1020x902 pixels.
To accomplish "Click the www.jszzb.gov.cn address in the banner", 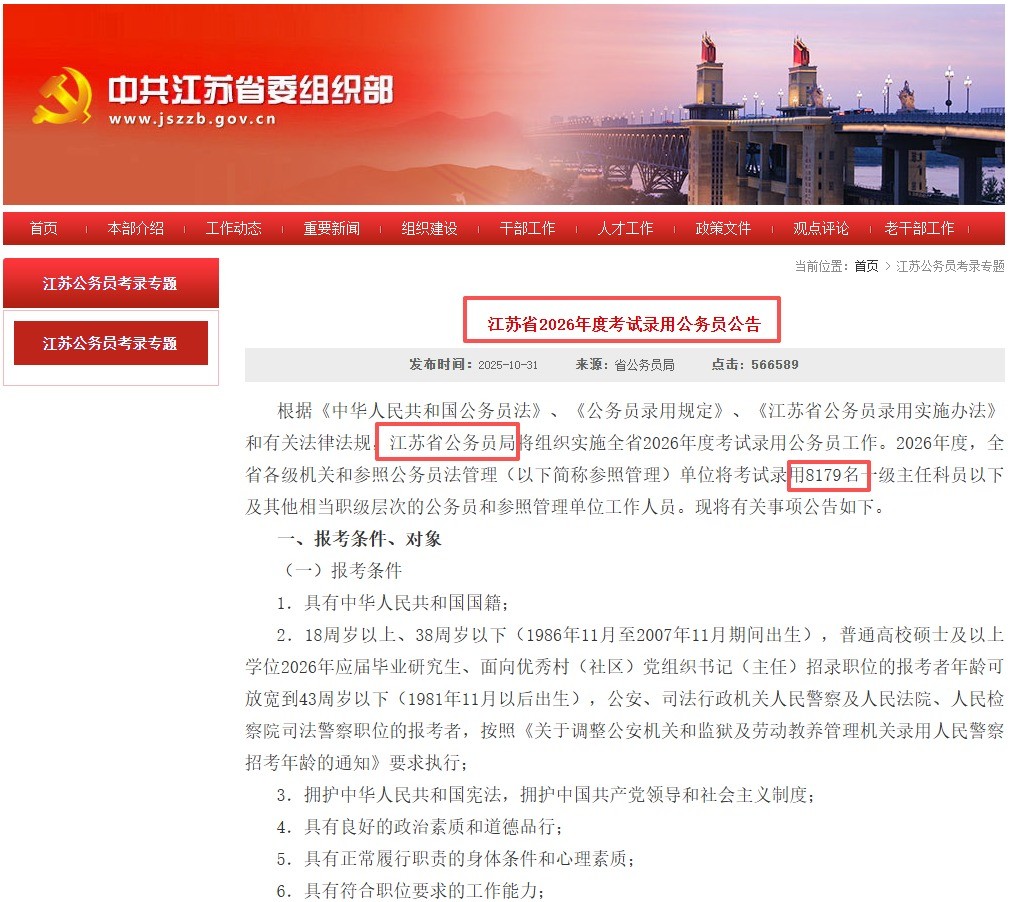I will coord(192,120).
